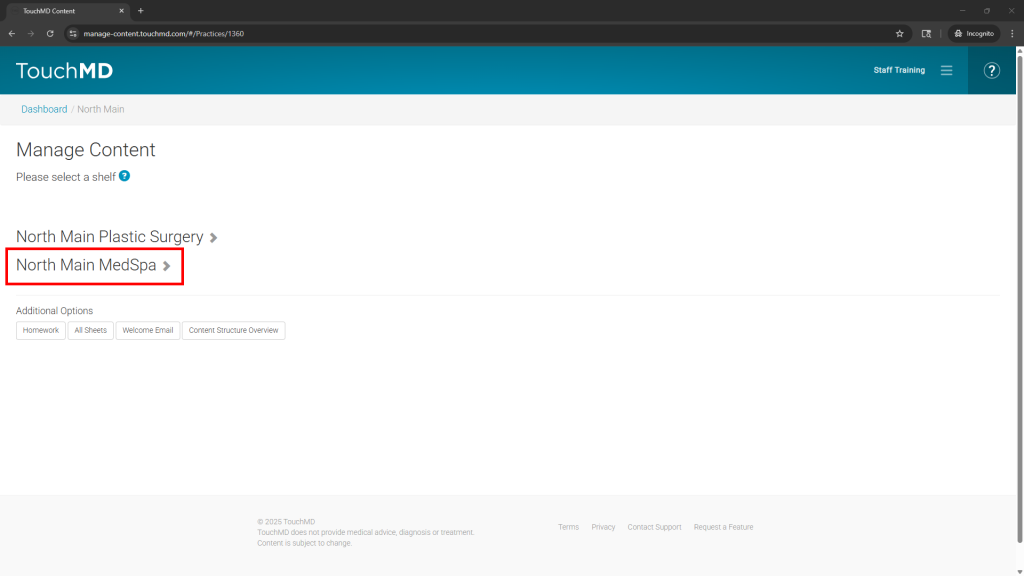Click the Homework button
1024x576 pixels.
point(40,330)
